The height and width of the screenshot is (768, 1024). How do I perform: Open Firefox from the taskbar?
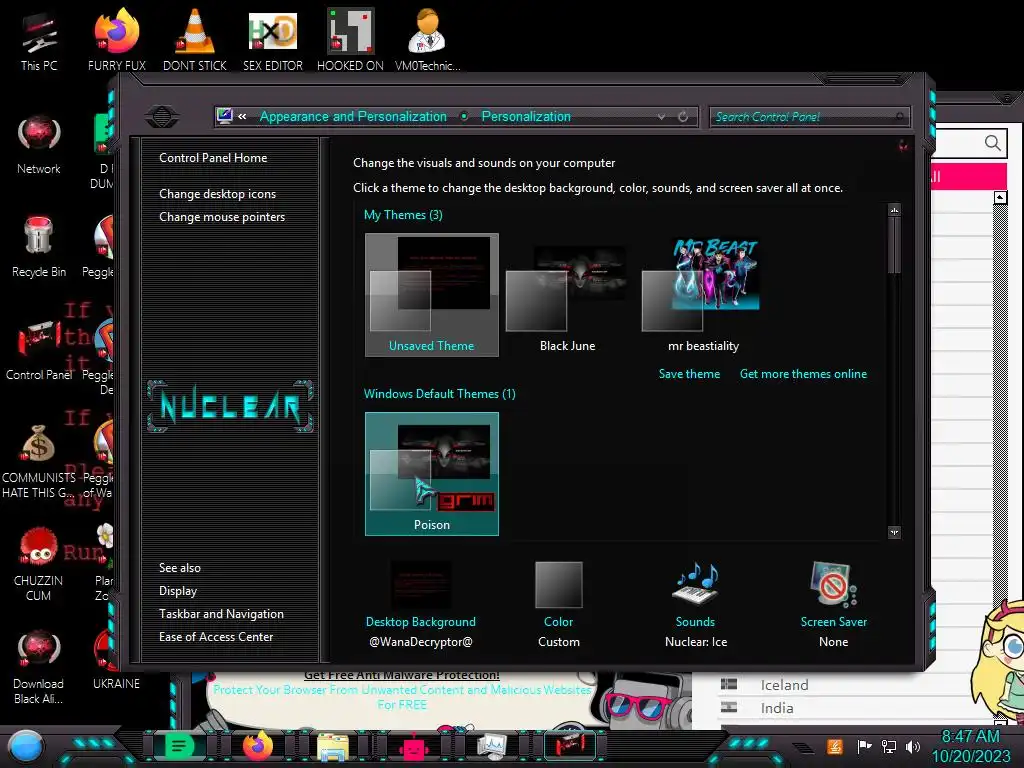point(258,745)
